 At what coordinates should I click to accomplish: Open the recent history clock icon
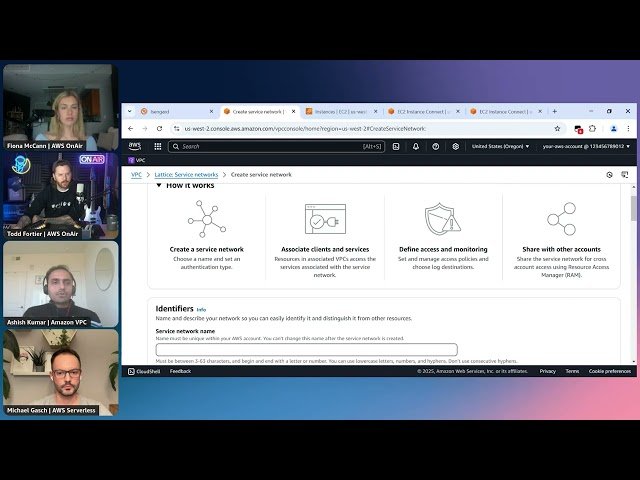[609, 175]
